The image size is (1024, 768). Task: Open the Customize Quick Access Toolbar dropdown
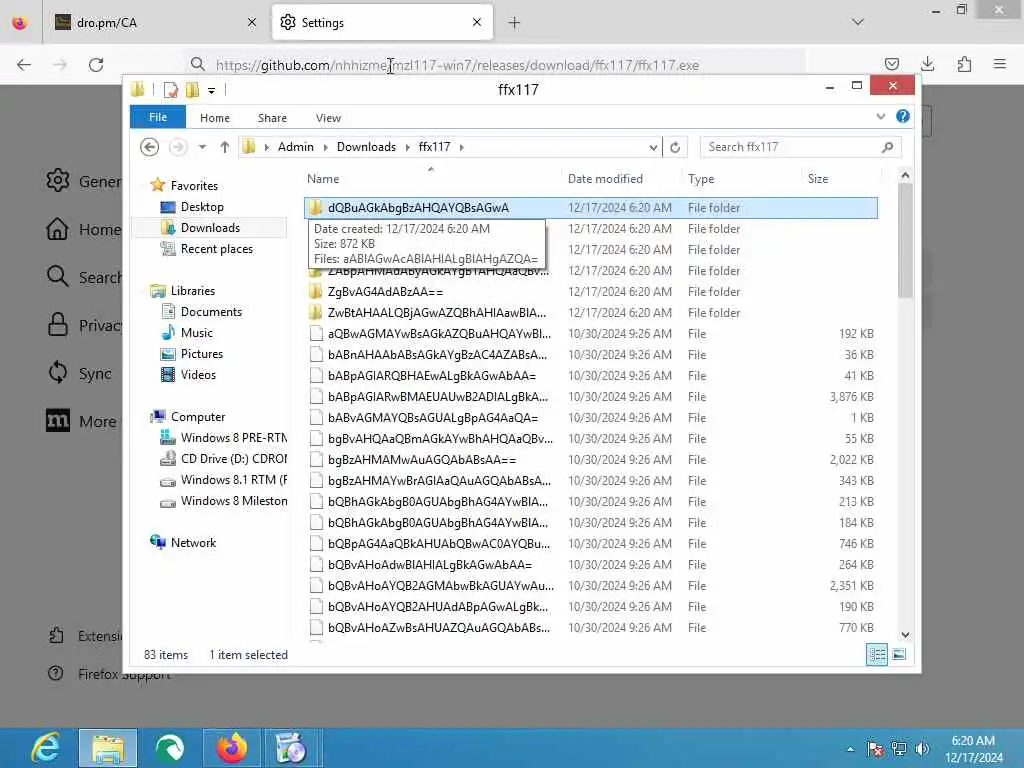pyautogui.click(x=212, y=90)
